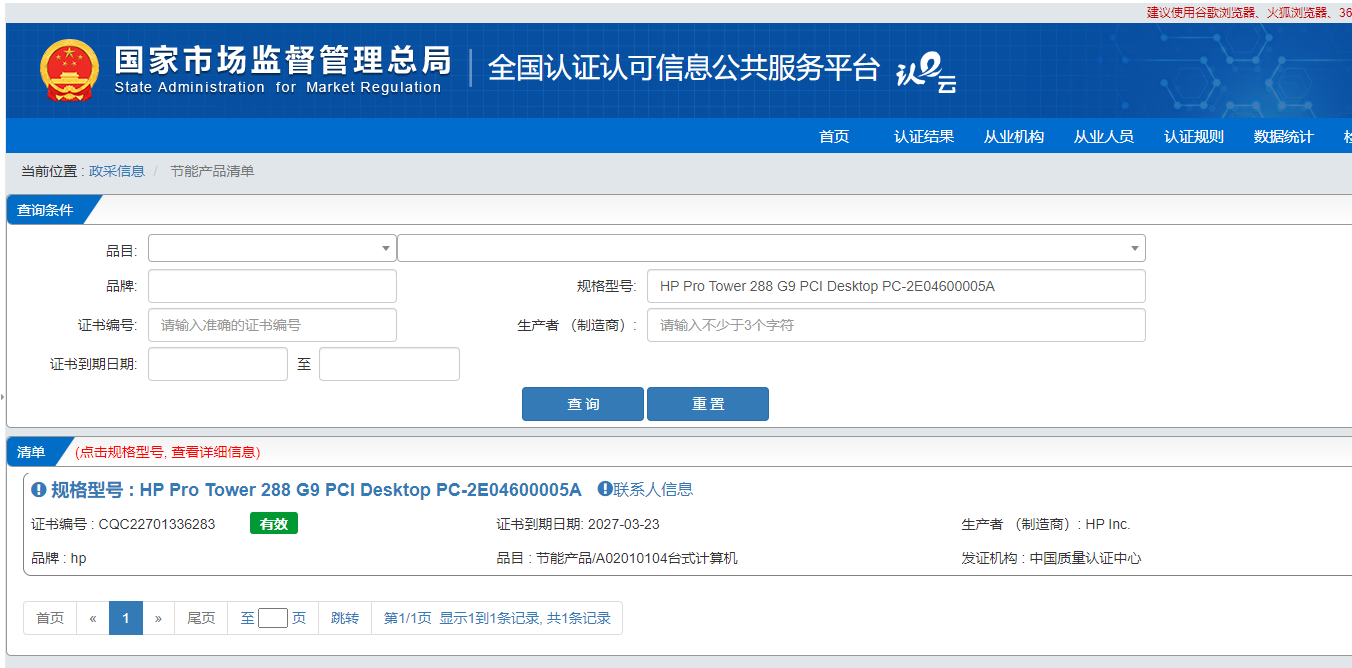Click the 节能产品清单 breadcrumb text
Image resolution: width=1352 pixels, height=668 pixels.
pos(212,171)
